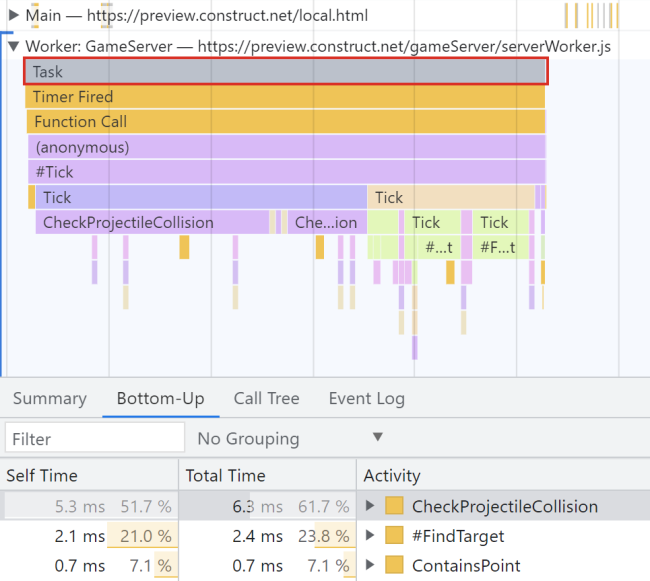650x581 pixels.
Task: Click the 2.4 ms total time cell
Action: 257,536
